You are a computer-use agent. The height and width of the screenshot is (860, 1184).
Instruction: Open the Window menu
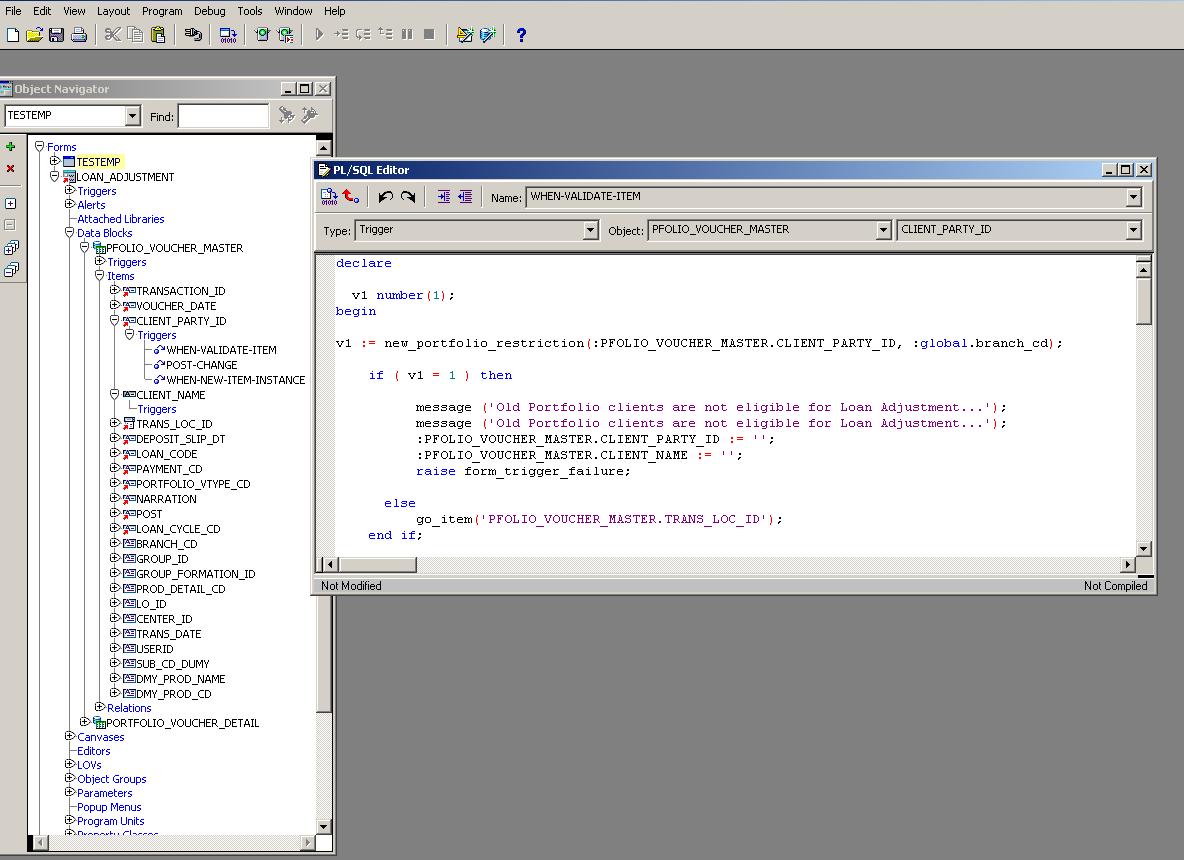[293, 11]
